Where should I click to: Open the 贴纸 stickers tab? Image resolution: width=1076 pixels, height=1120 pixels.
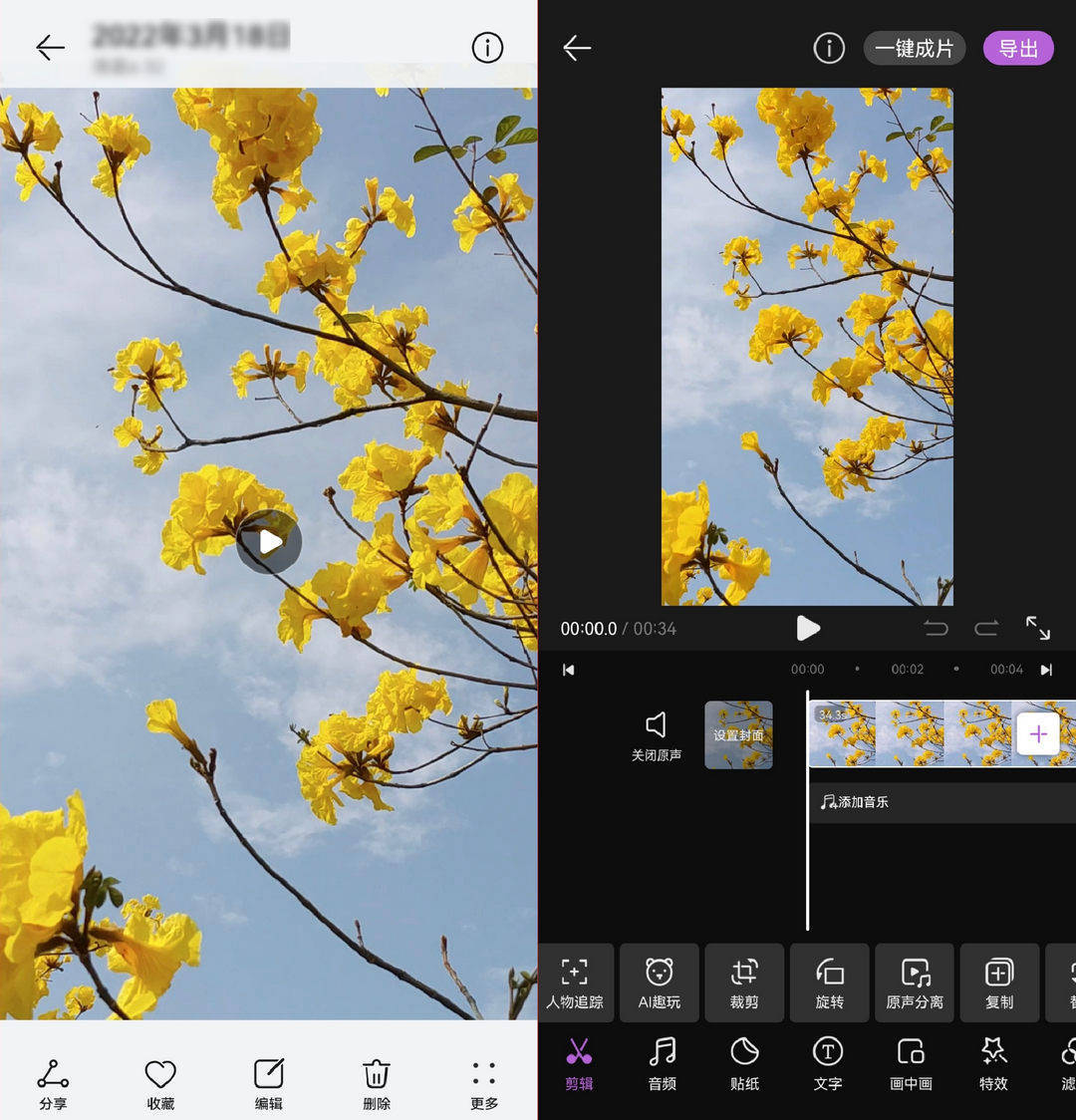pos(744,1064)
